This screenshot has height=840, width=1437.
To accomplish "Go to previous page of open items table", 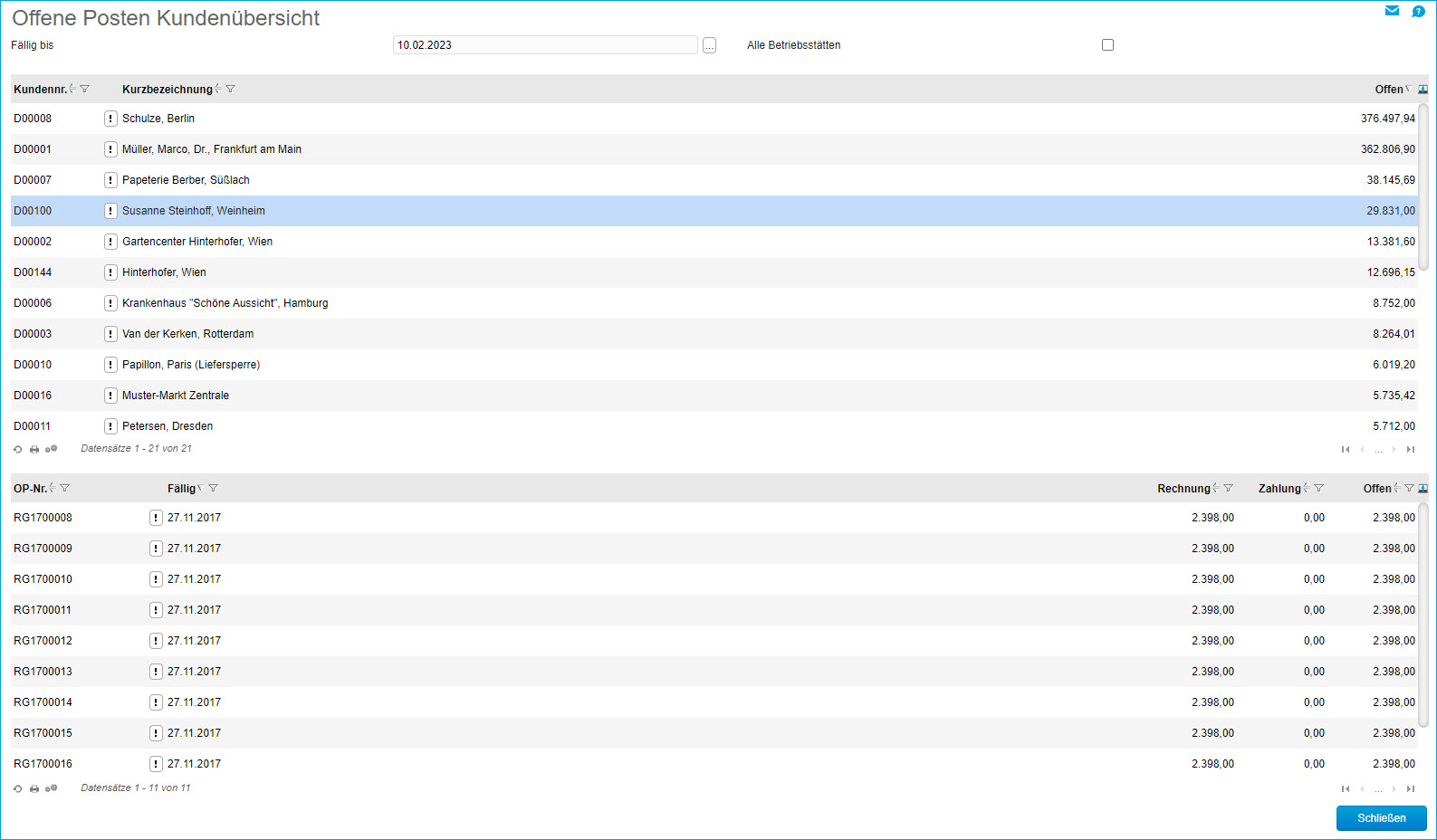I will [x=1362, y=788].
